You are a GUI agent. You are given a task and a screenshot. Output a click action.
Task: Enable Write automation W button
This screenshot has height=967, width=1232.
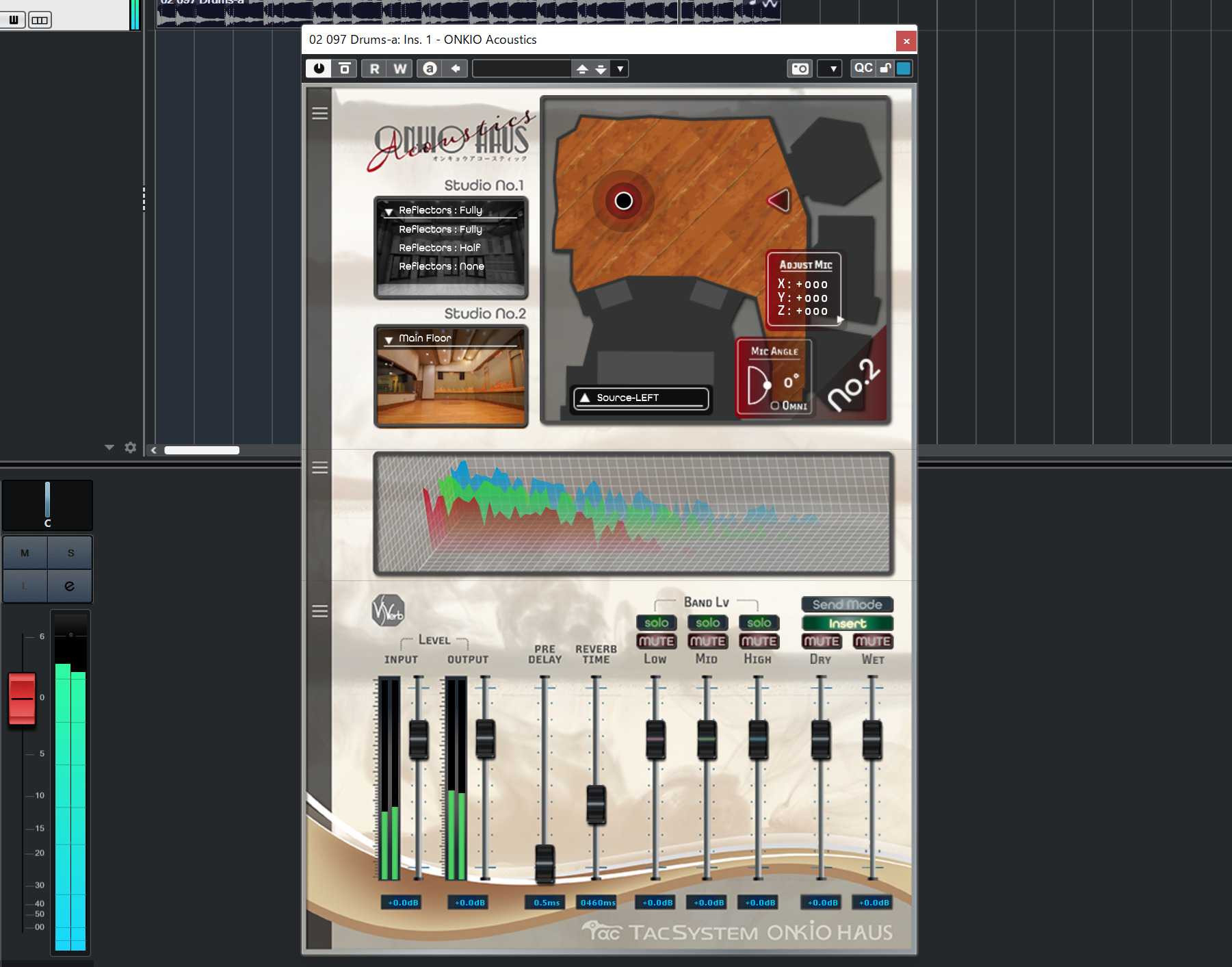[x=400, y=68]
